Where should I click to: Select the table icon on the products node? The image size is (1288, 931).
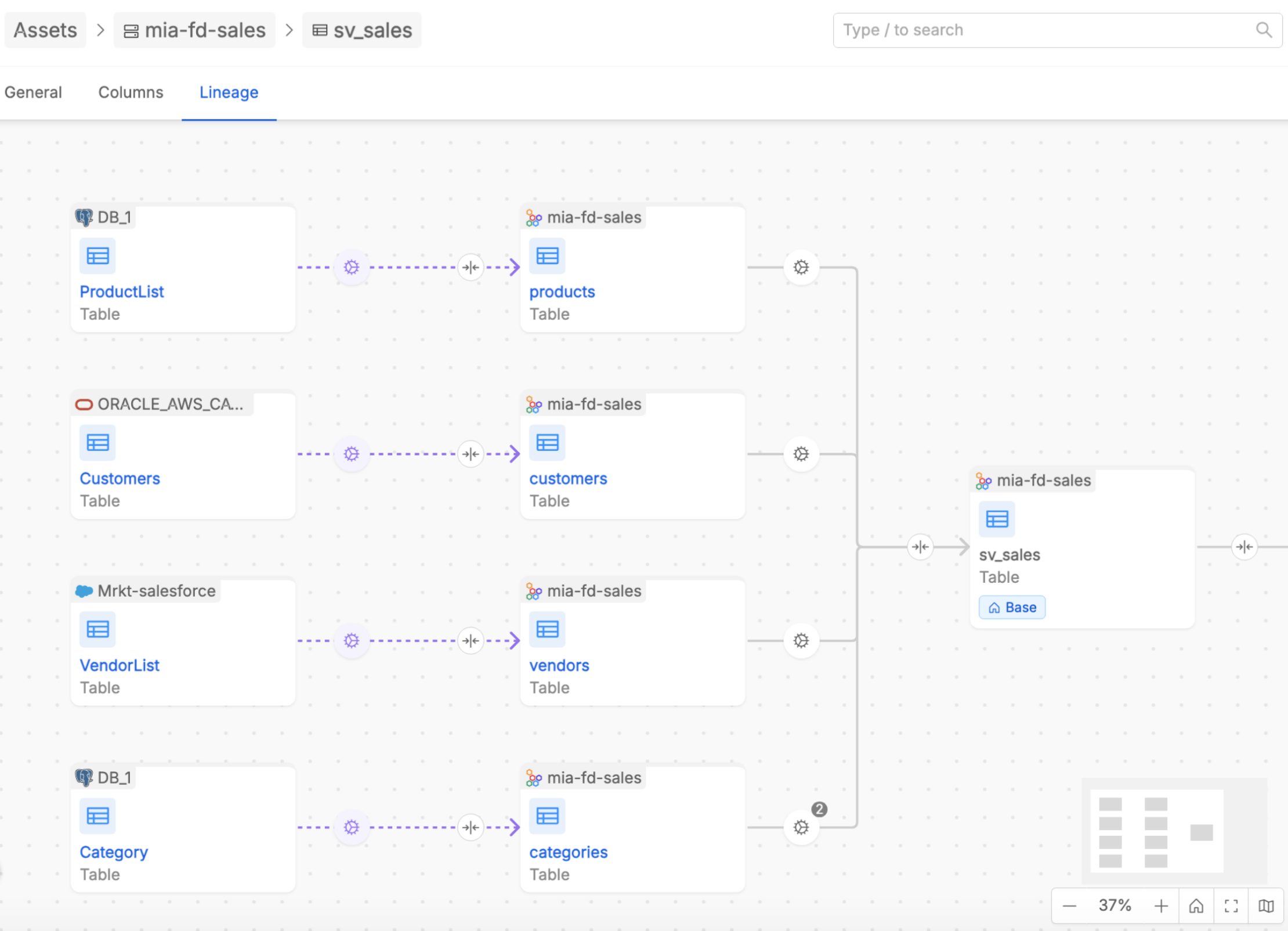pyautogui.click(x=547, y=255)
